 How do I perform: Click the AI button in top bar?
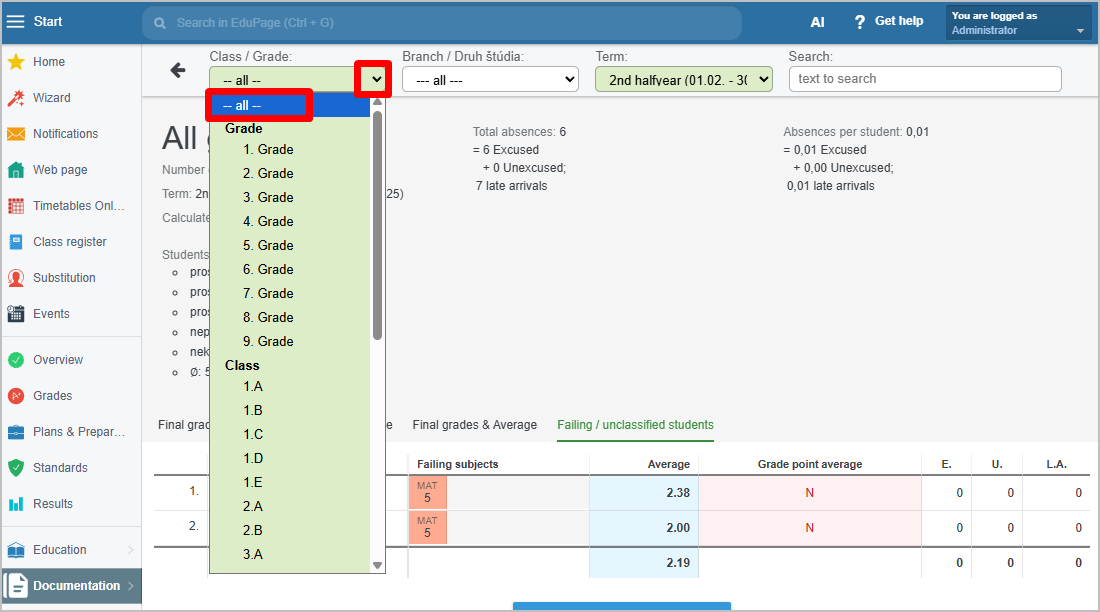click(x=817, y=22)
